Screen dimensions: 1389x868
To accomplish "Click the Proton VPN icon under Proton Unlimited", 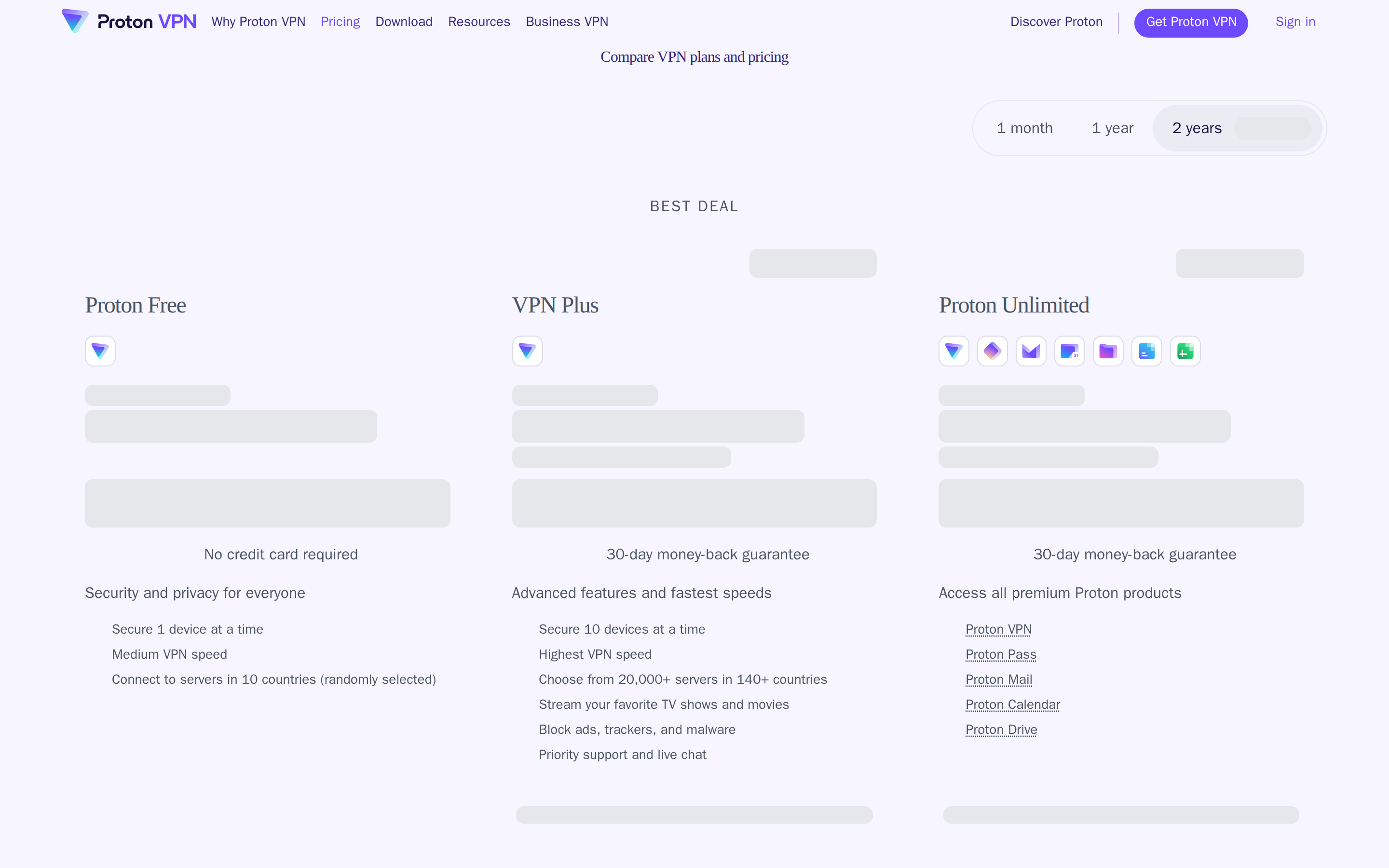I will (x=954, y=351).
